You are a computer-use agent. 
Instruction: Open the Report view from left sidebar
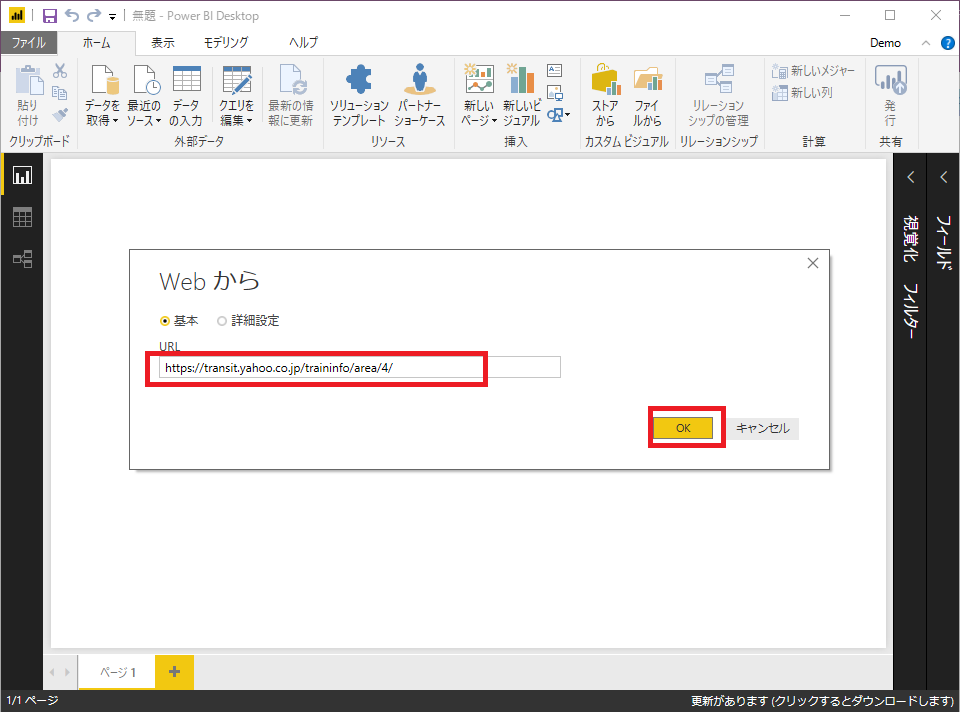pos(23,176)
